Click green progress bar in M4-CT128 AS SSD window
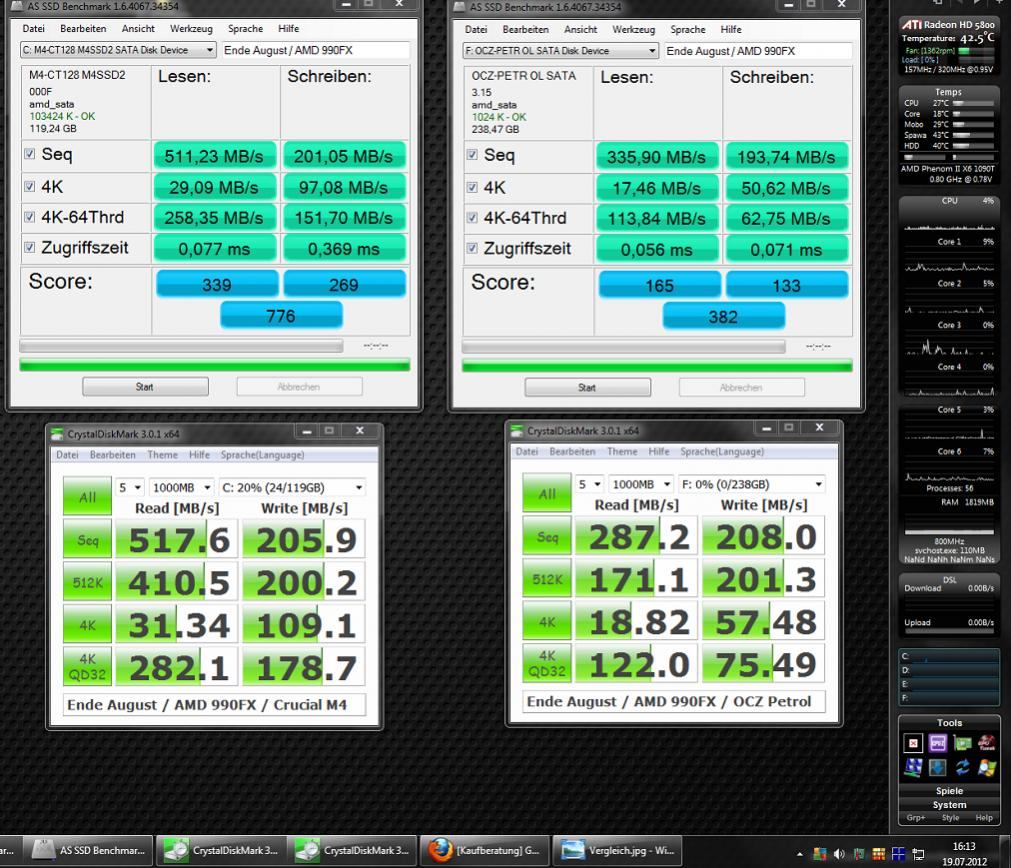Image resolution: width=1011 pixels, height=868 pixels. [x=215, y=365]
